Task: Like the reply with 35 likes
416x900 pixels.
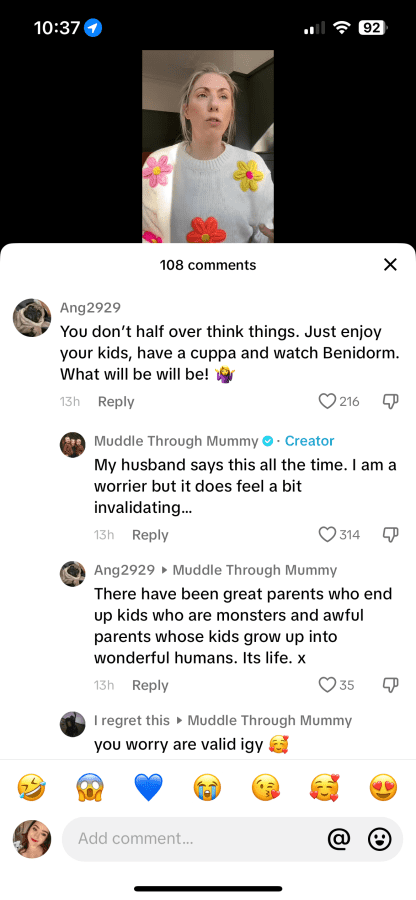Action: 327,685
